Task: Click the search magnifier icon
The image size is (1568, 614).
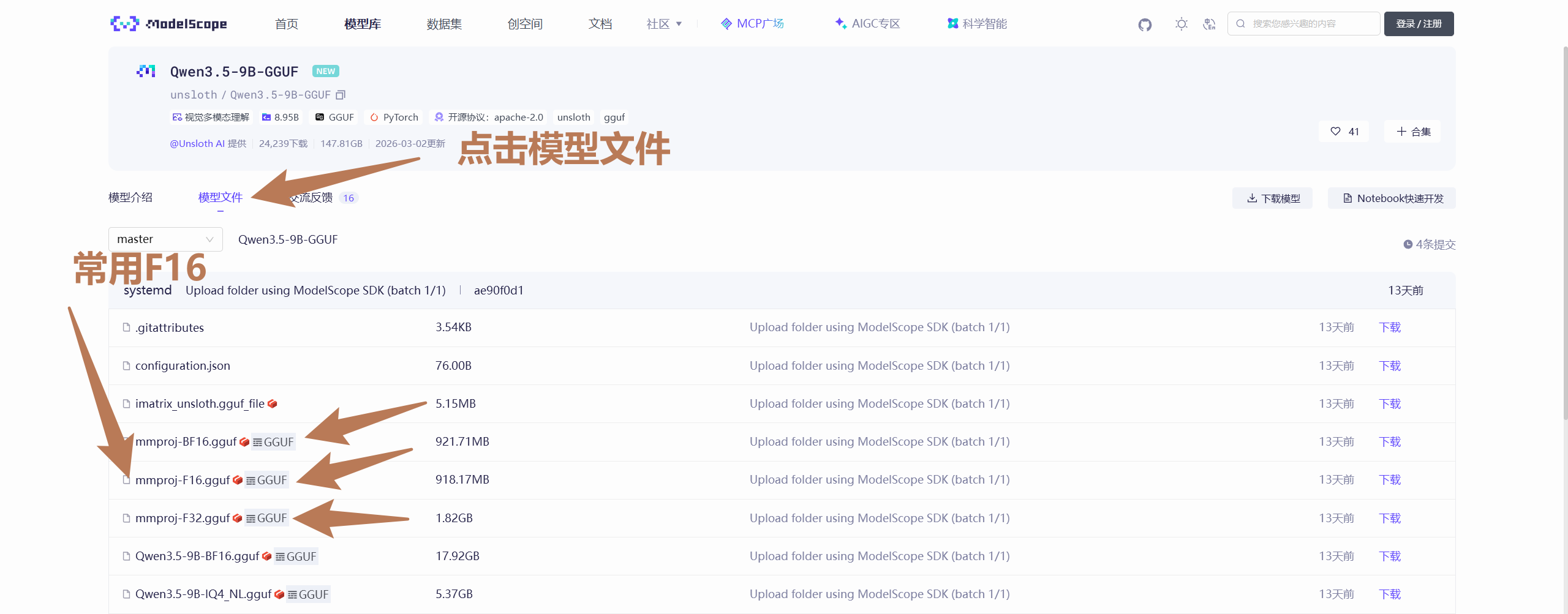Action: pos(1241,24)
